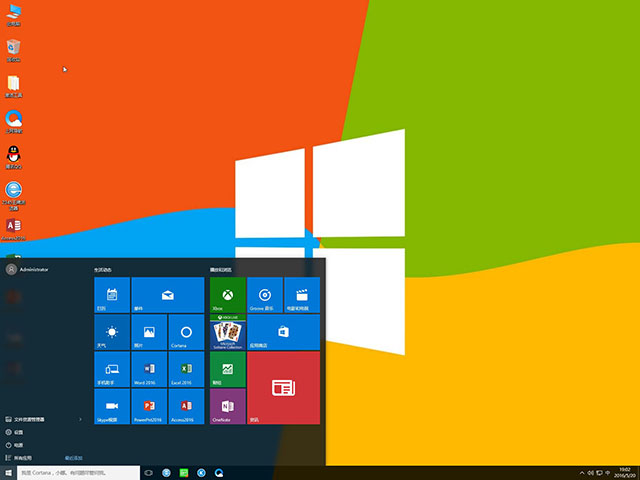The width and height of the screenshot is (640, 480).
Task: Open the Mail tile
Action: pyautogui.click(x=167, y=294)
